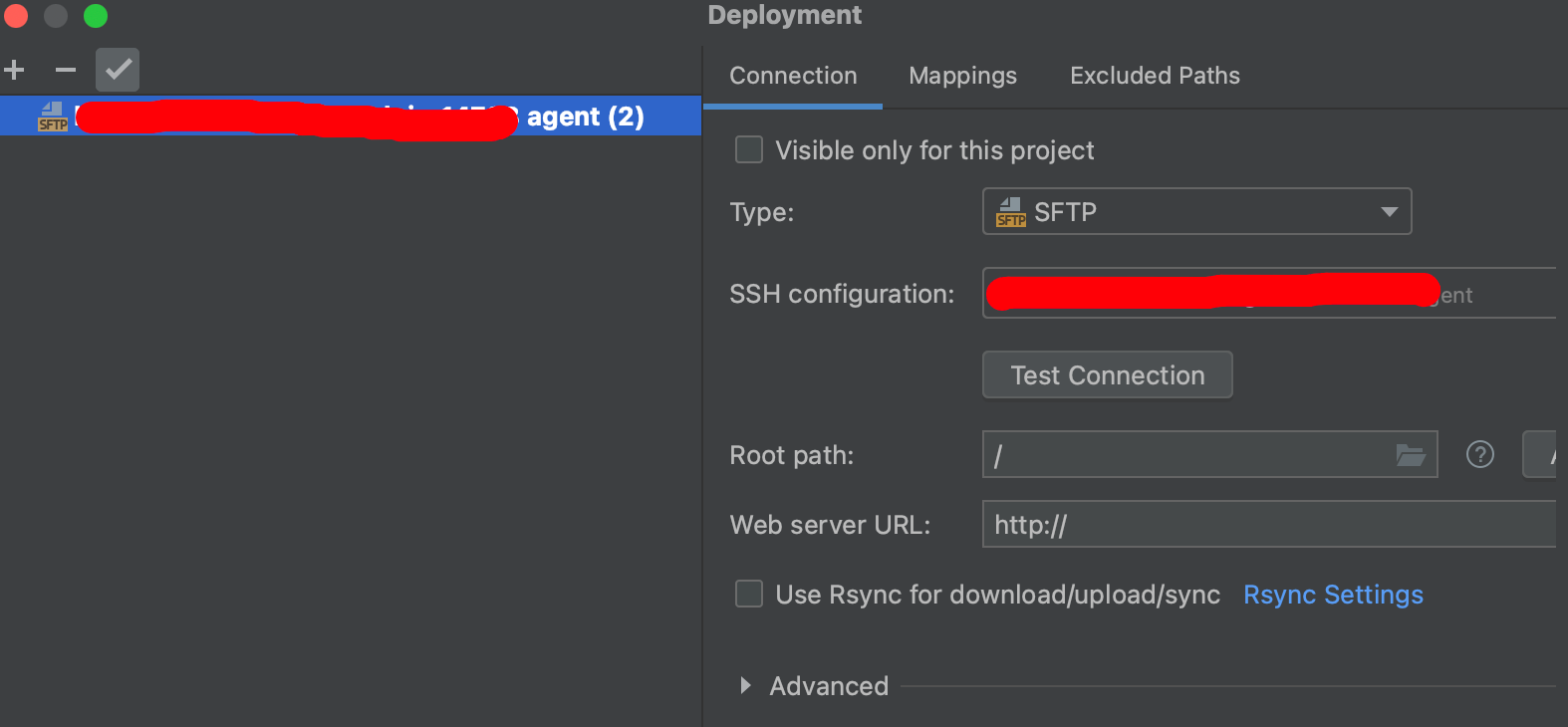Click the Root path text field
Image resolution: width=1568 pixels, height=727 pixels.
[x=1185, y=455]
